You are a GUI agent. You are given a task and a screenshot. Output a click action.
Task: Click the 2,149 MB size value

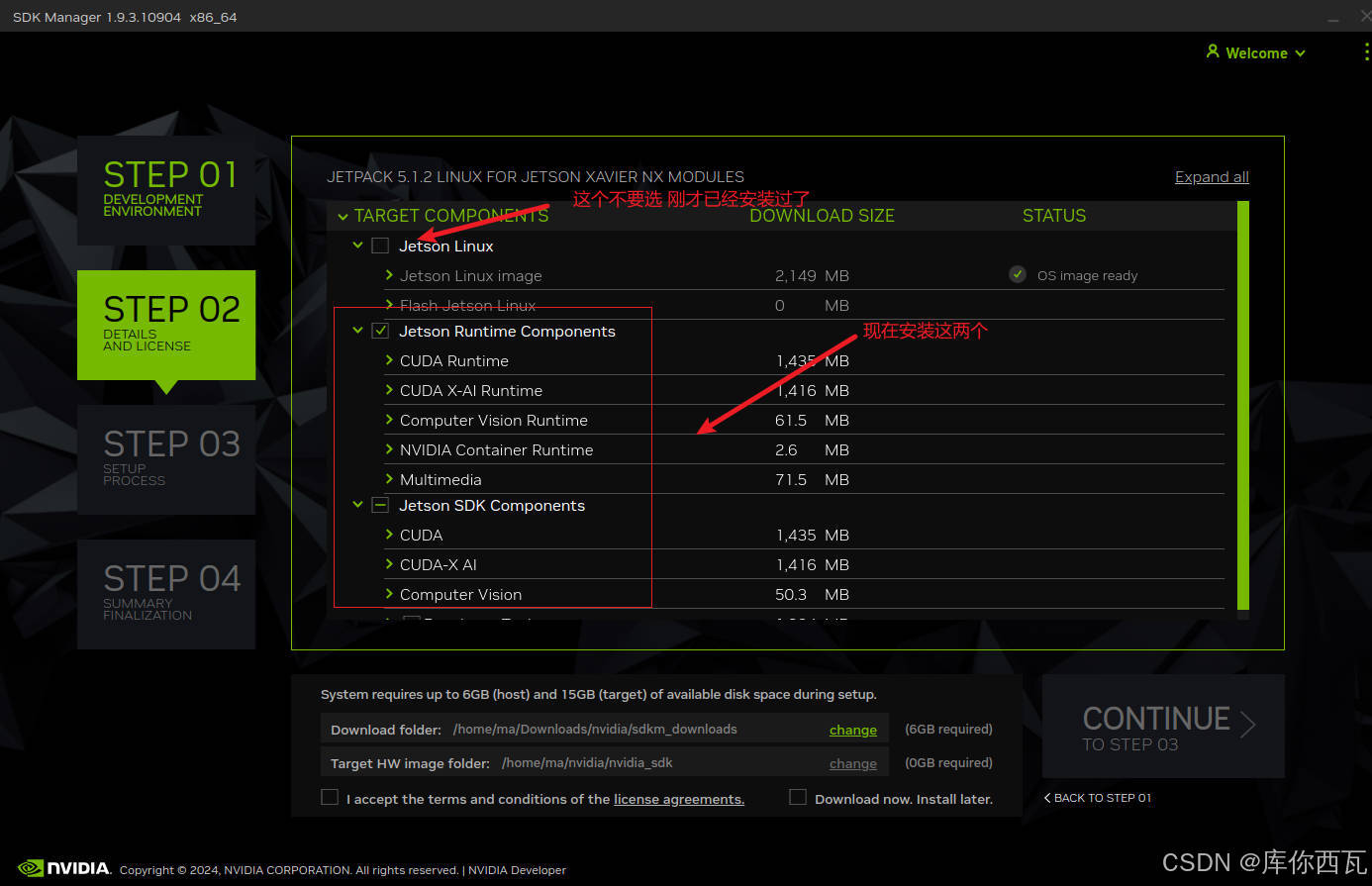[812, 276]
